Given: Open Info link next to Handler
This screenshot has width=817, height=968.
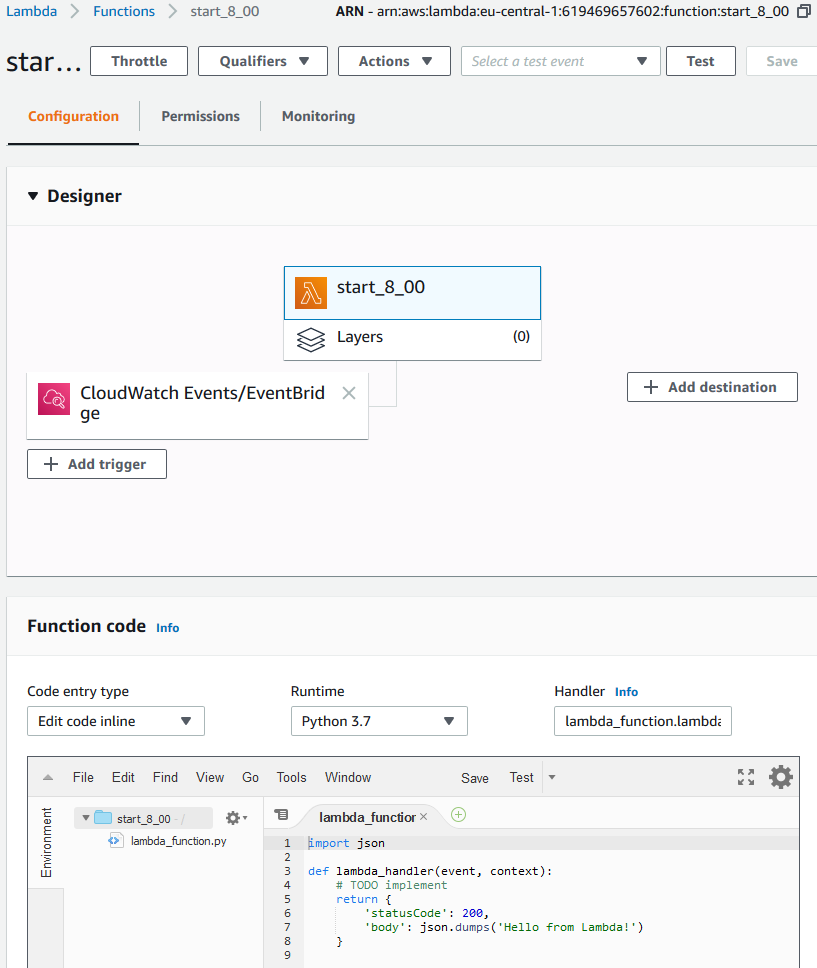Looking at the screenshot, I should pyautogui.click(x=626, y=692).
